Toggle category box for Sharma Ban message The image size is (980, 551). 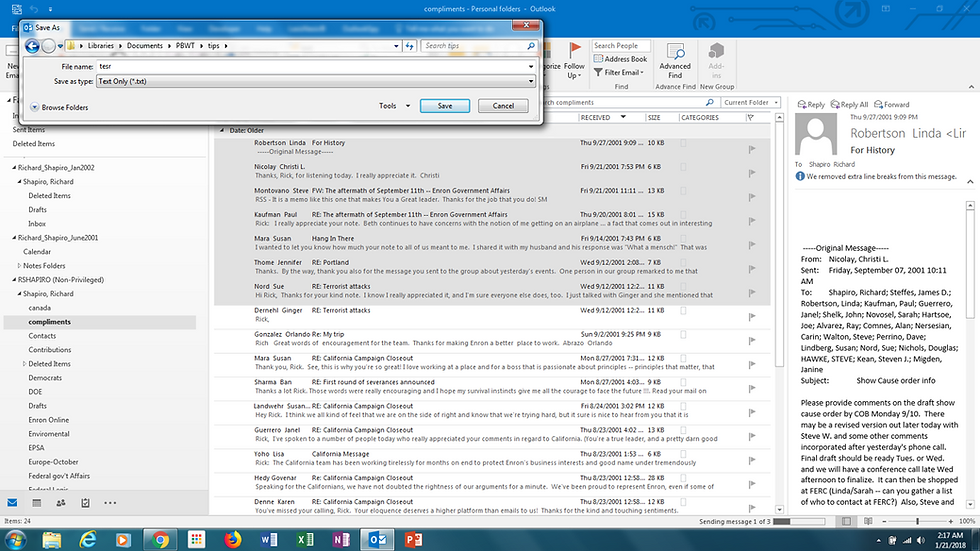683,382
